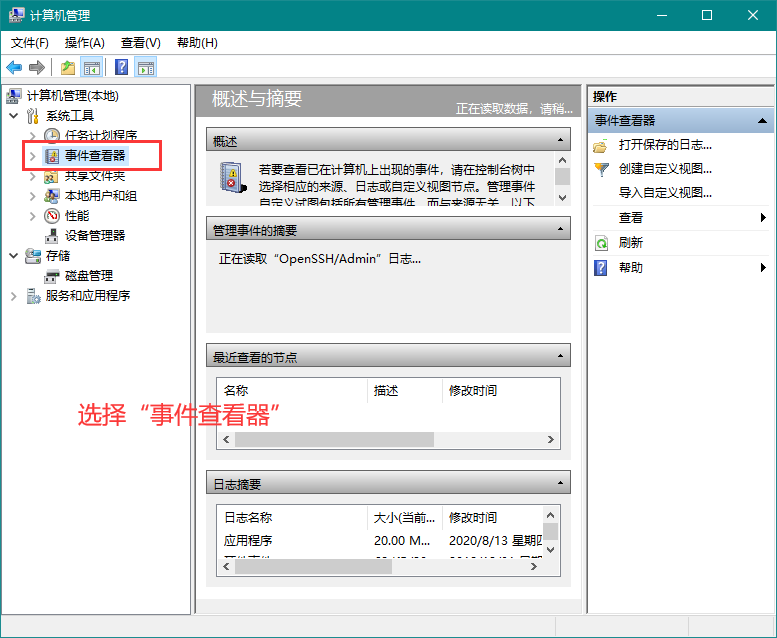Image resolution: width=777 pixels, height=638 pixels.
Task: Click the 计算机管理 title bar app icon
Action: pos(16,15)
